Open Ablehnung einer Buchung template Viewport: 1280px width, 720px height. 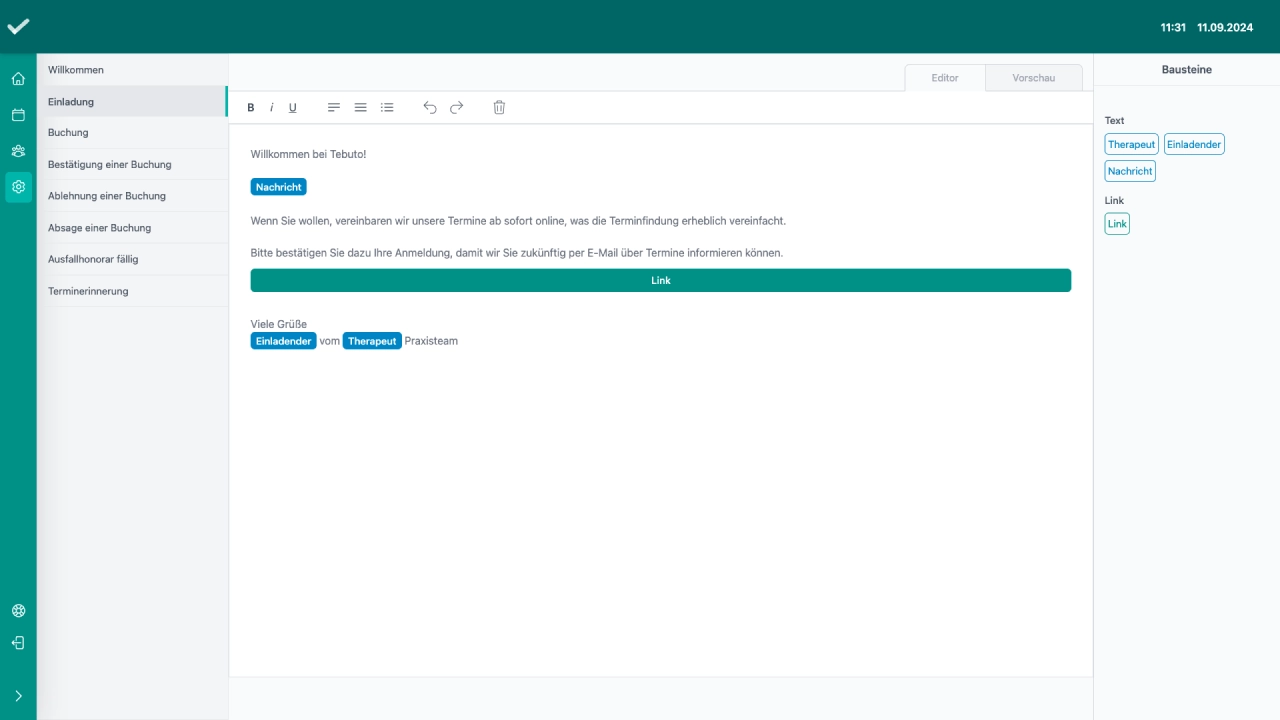coord(132,196)
